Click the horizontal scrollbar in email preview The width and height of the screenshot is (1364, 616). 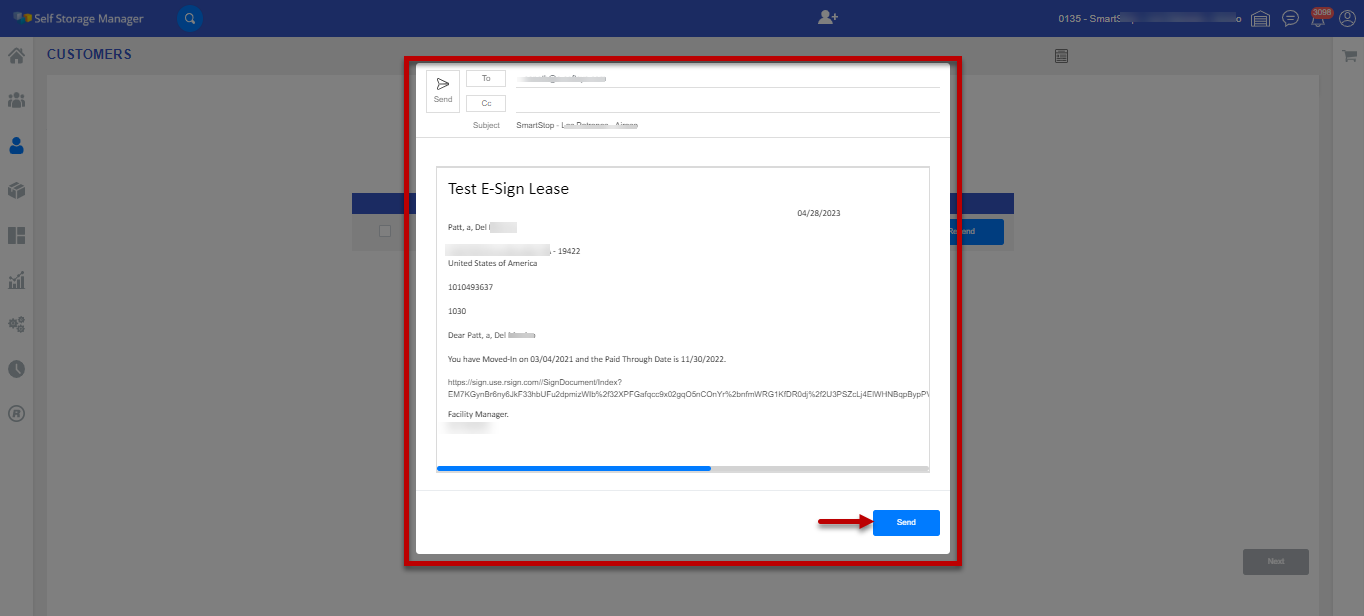[683, 468]
